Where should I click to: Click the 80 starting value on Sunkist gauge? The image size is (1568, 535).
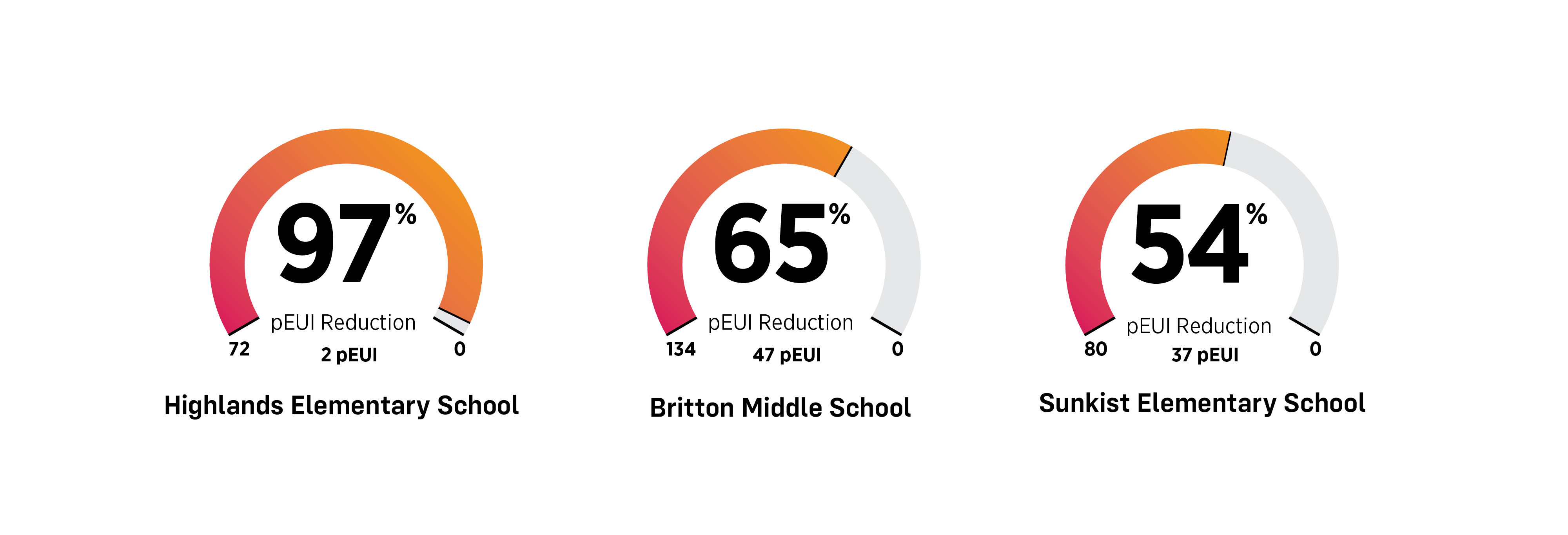pyautogui.click(x=1096, y=349)
